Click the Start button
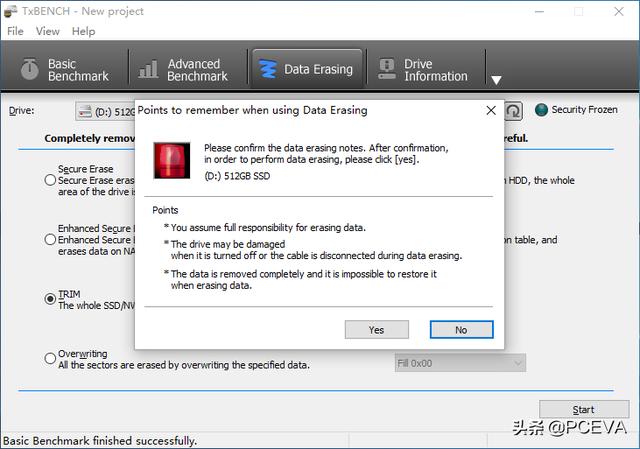Viewport: 640px width, 449px height. tap(584, 410)
